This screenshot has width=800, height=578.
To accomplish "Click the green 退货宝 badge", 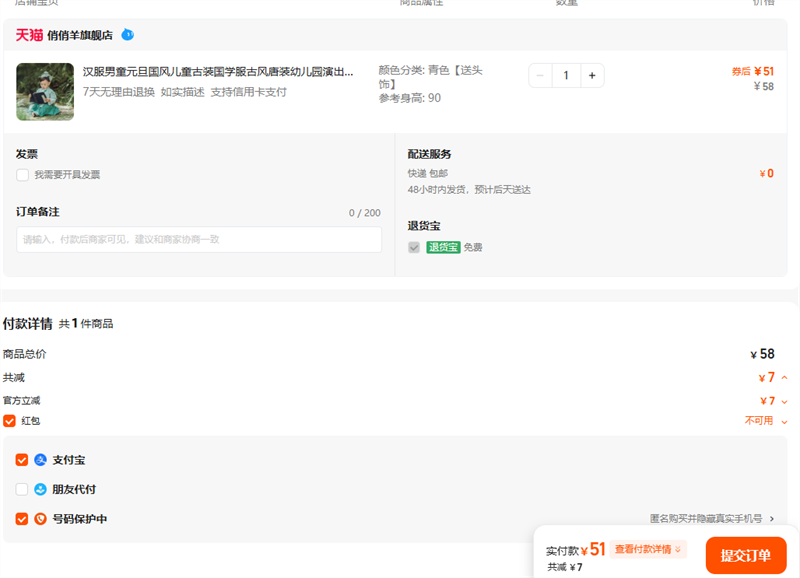I will pyautogui.click(x=443, y=247).
